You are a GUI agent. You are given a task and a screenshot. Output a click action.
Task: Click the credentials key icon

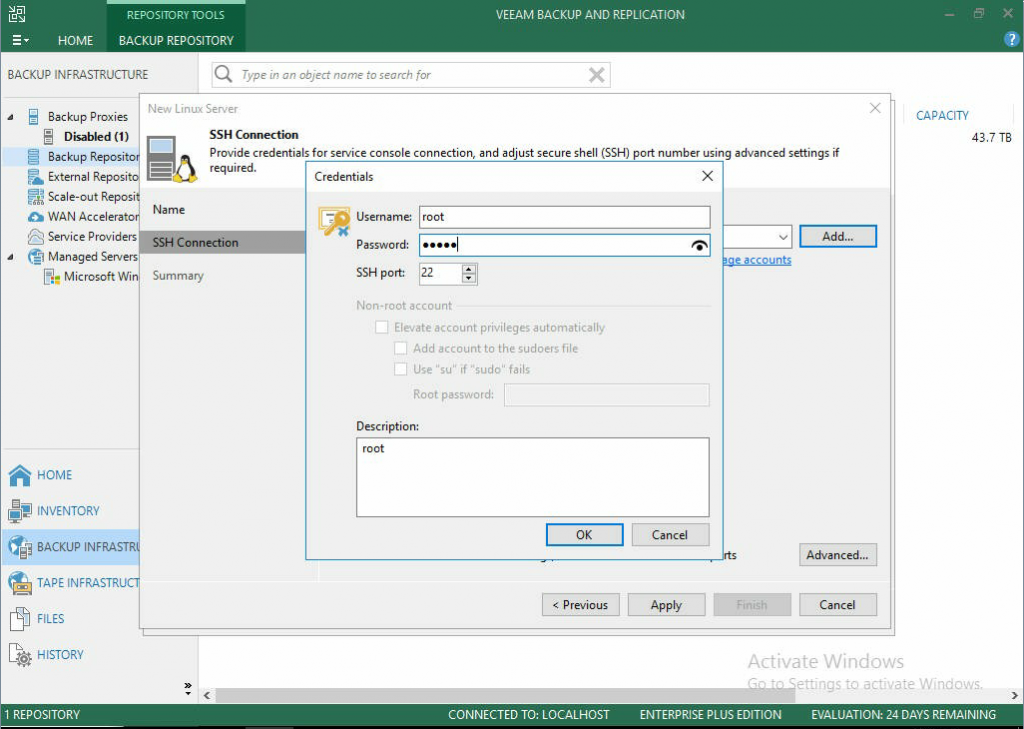334,221
